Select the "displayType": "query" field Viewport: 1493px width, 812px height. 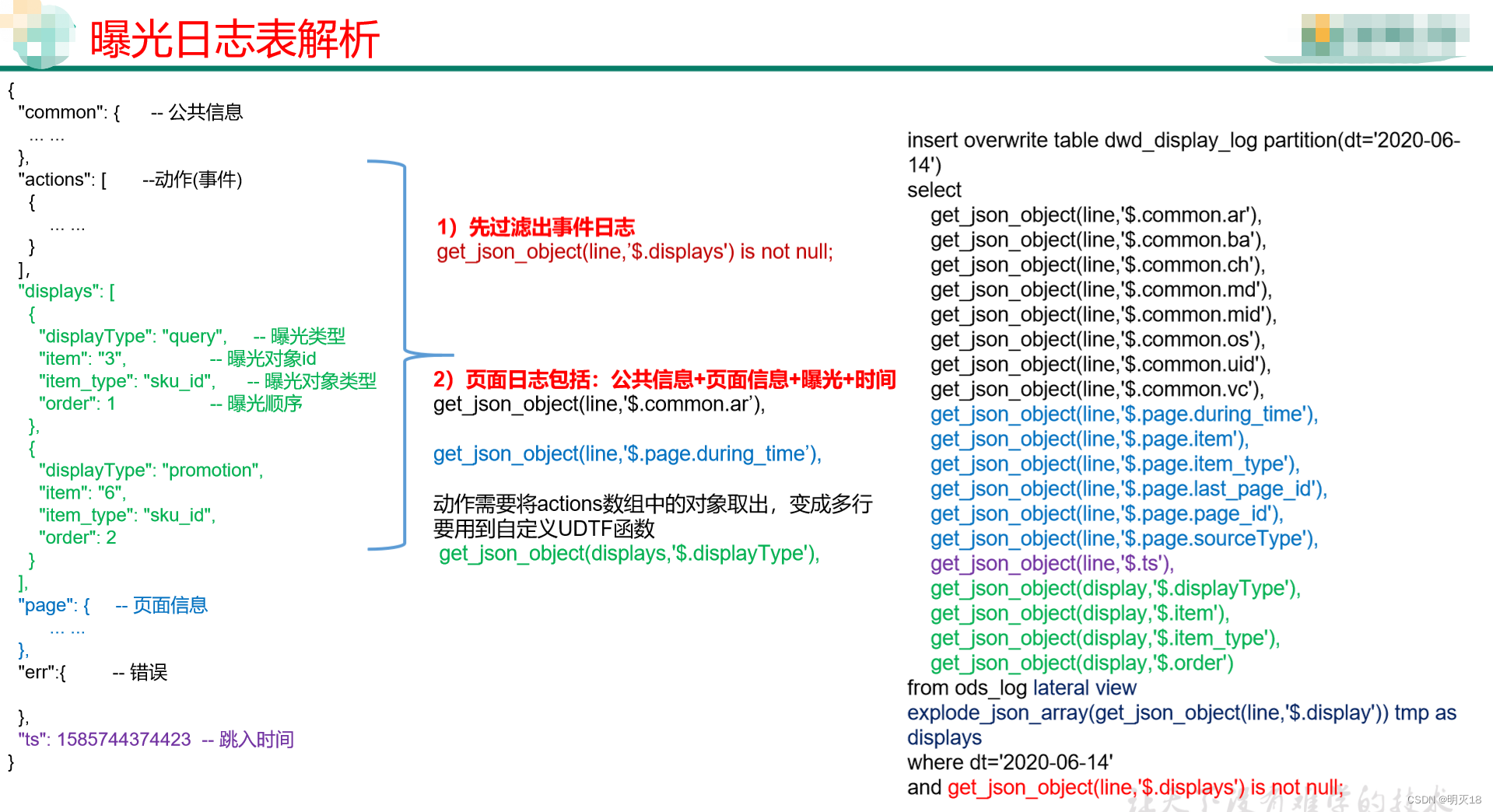[131, 336]
